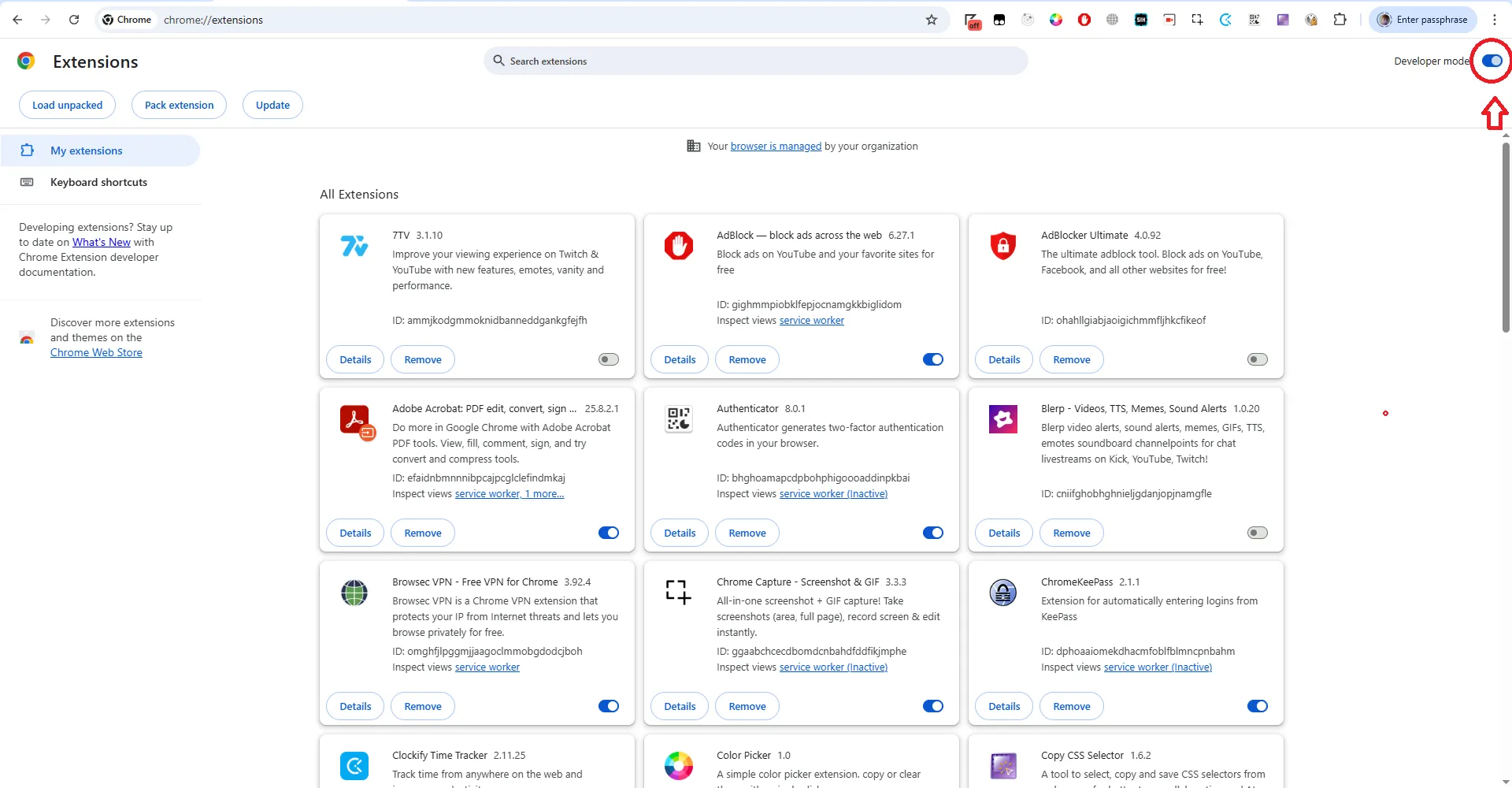
Task: Enable the Blerp extension toggle
Action: click(1257, 533)
